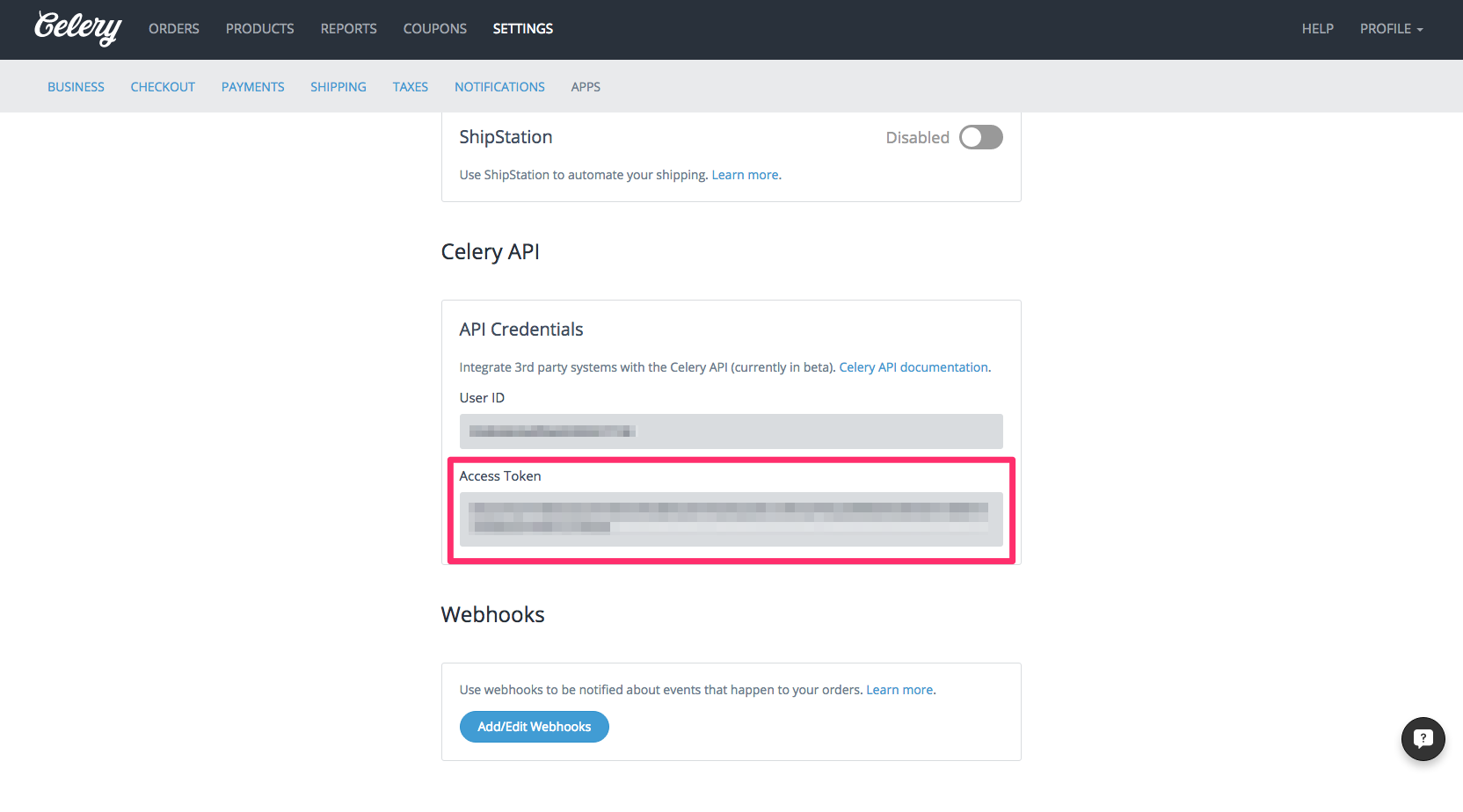1463x812 pixels.
Task: Enable the ShipStation toggle switch
Action: [980, 137]
